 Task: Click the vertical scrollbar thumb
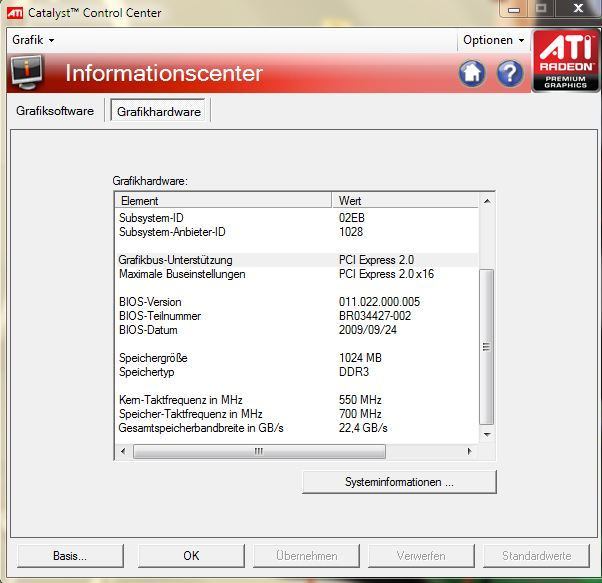tap(487, 346)
